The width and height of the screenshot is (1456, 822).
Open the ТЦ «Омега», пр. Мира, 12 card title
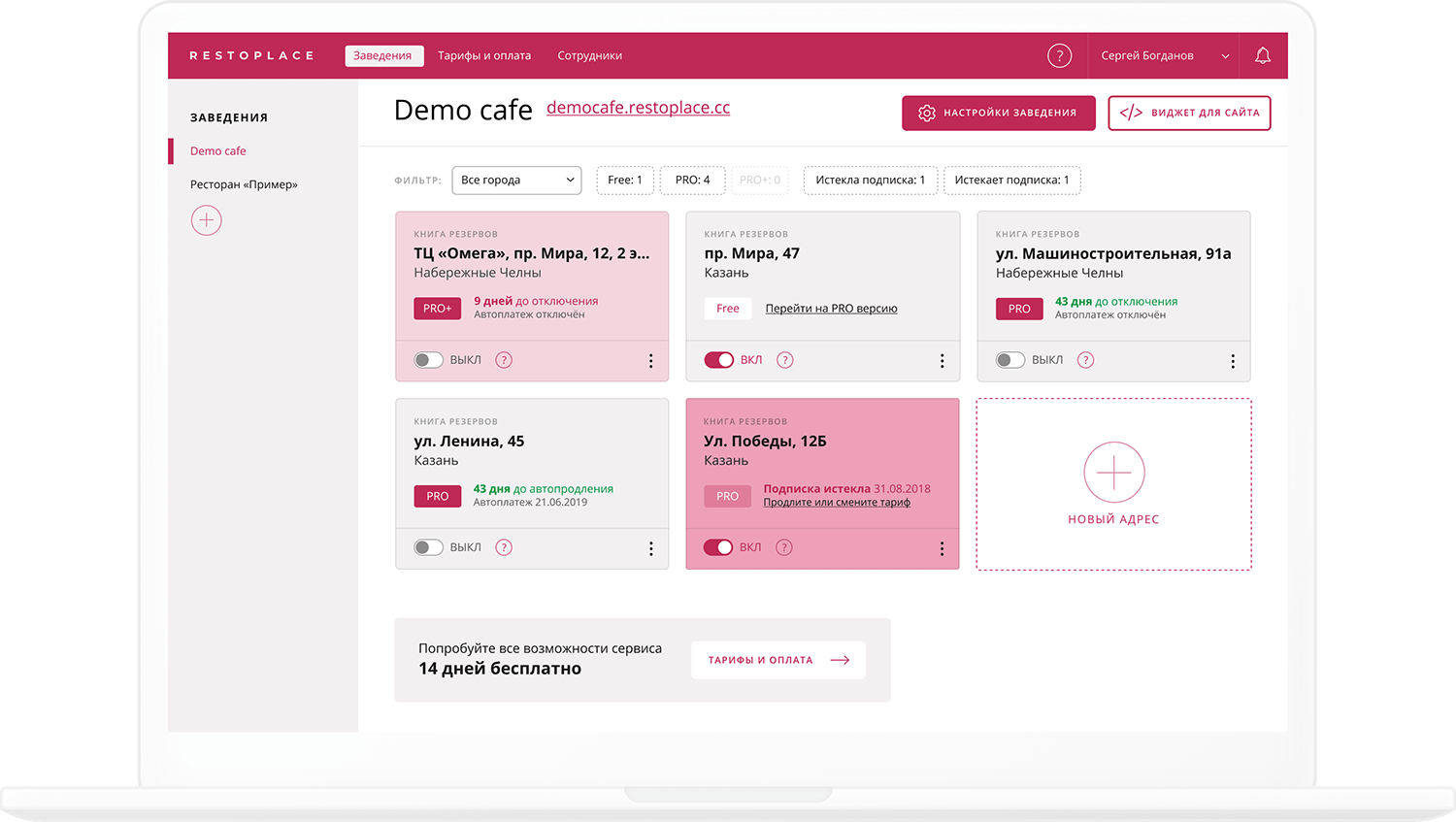click(532, 253)
